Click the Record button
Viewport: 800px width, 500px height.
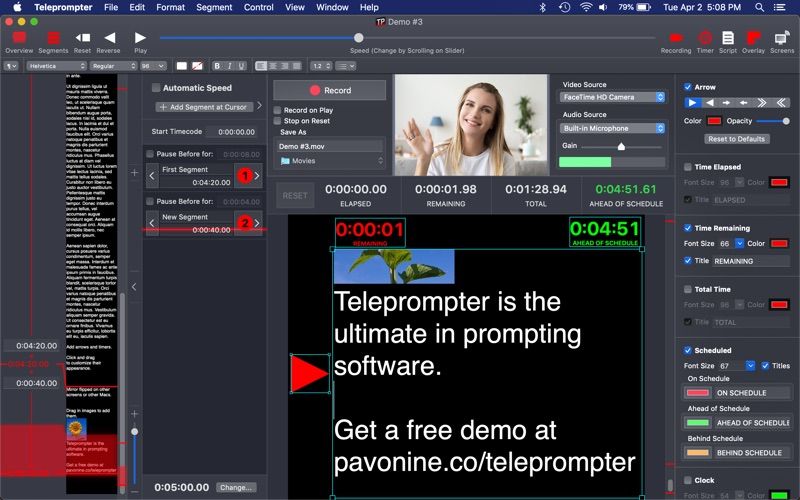[x=330, y=90]
